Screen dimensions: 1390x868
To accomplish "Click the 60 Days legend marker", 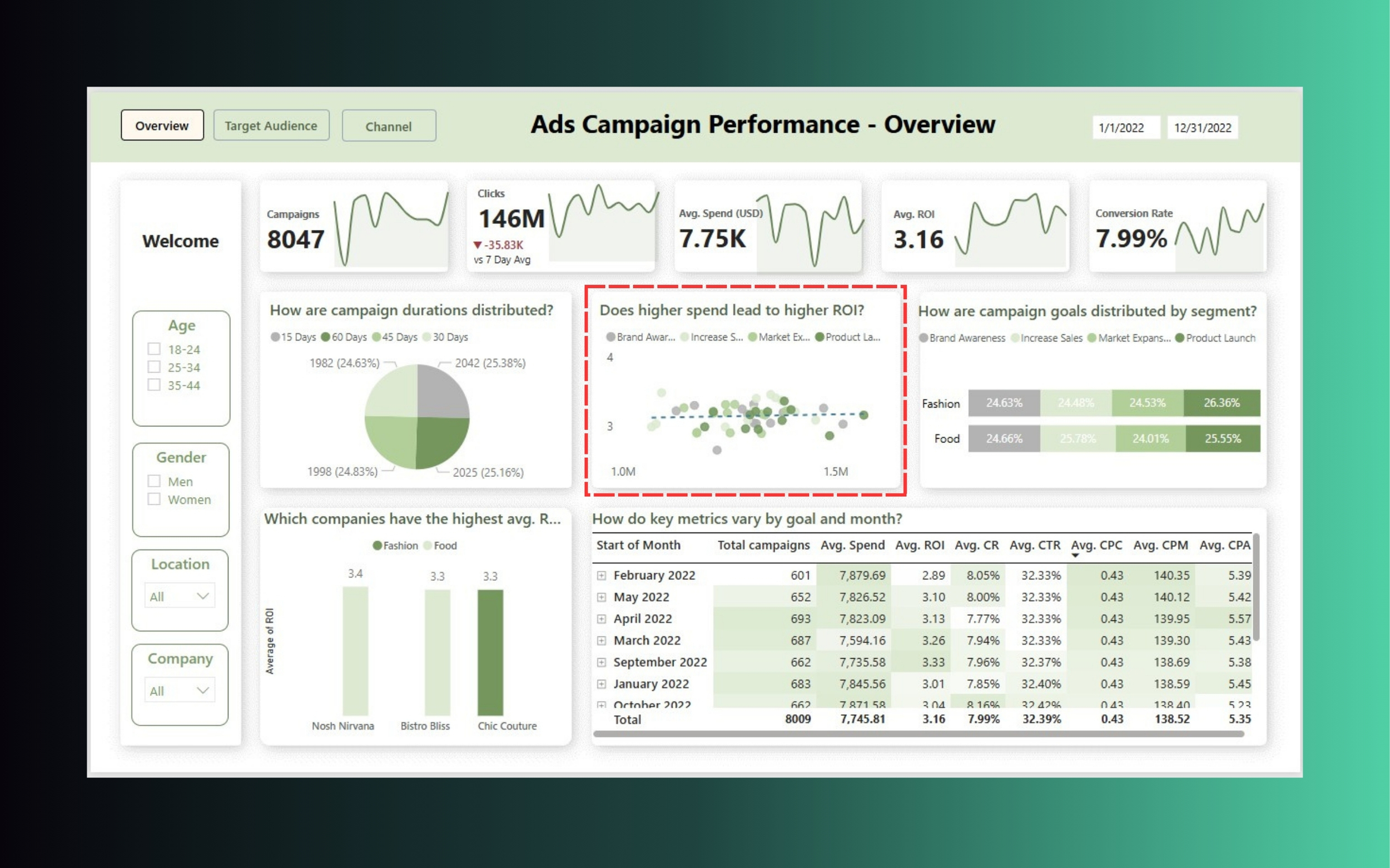I will (x=326, y=337).
